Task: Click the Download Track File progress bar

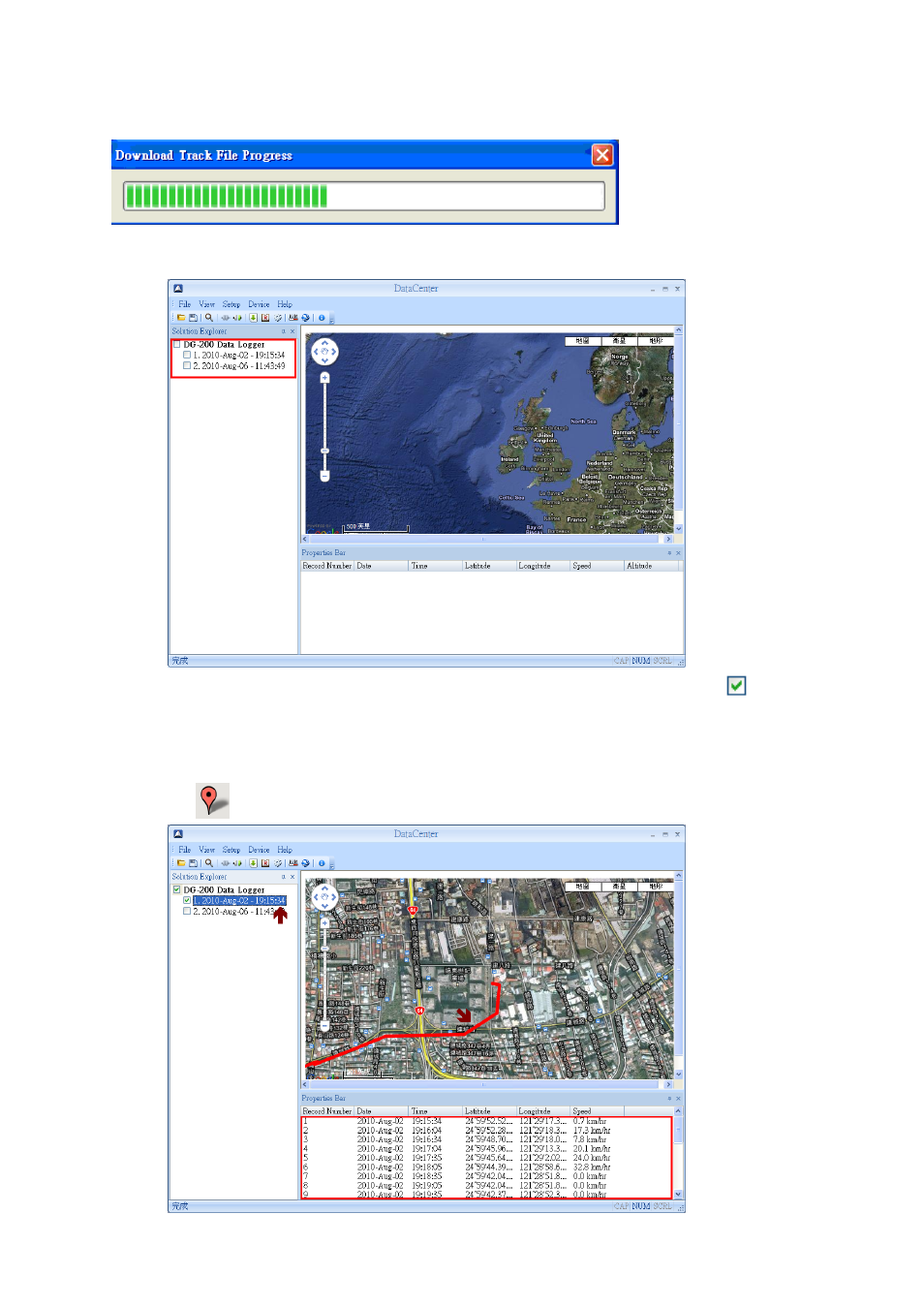Action: pyautogui.click(x=364, y=196)
